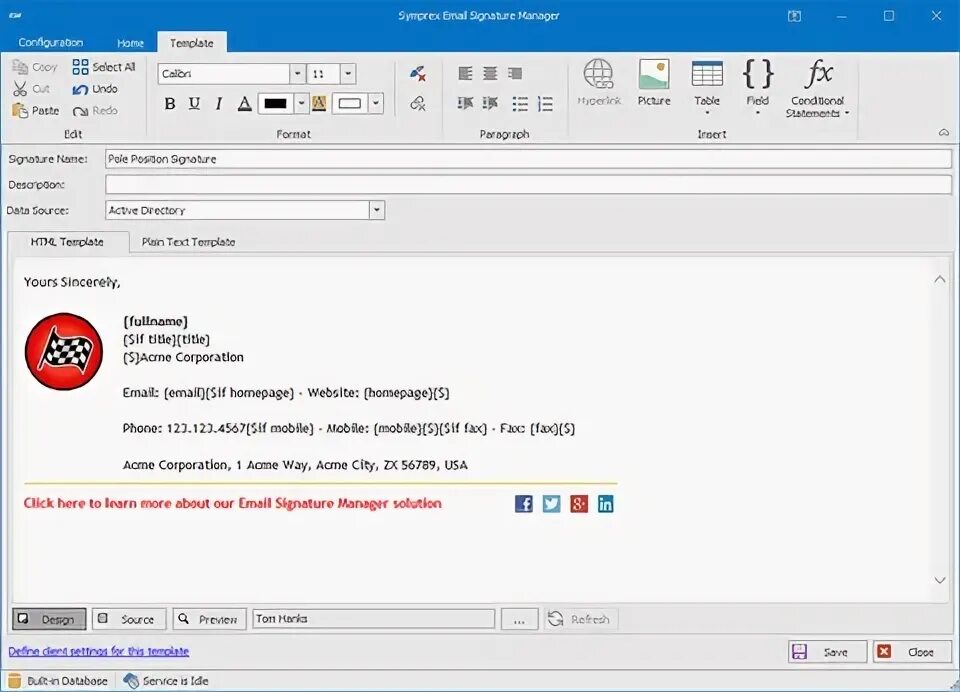960x692 pixels.
Task: Click in the Signature Name field
Action: coord(528,159)
